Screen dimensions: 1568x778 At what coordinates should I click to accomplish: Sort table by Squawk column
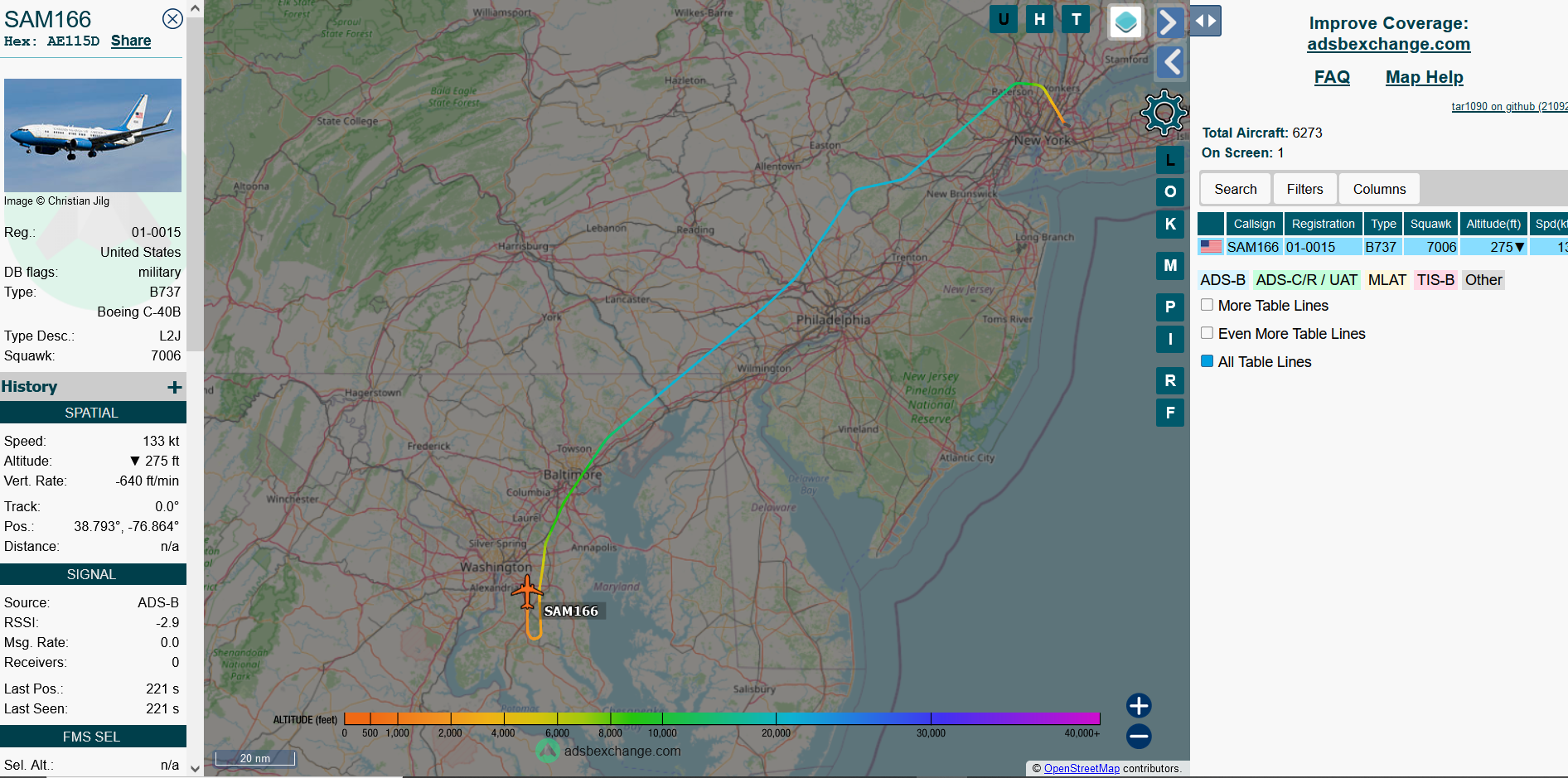[x=1430, y=224]
